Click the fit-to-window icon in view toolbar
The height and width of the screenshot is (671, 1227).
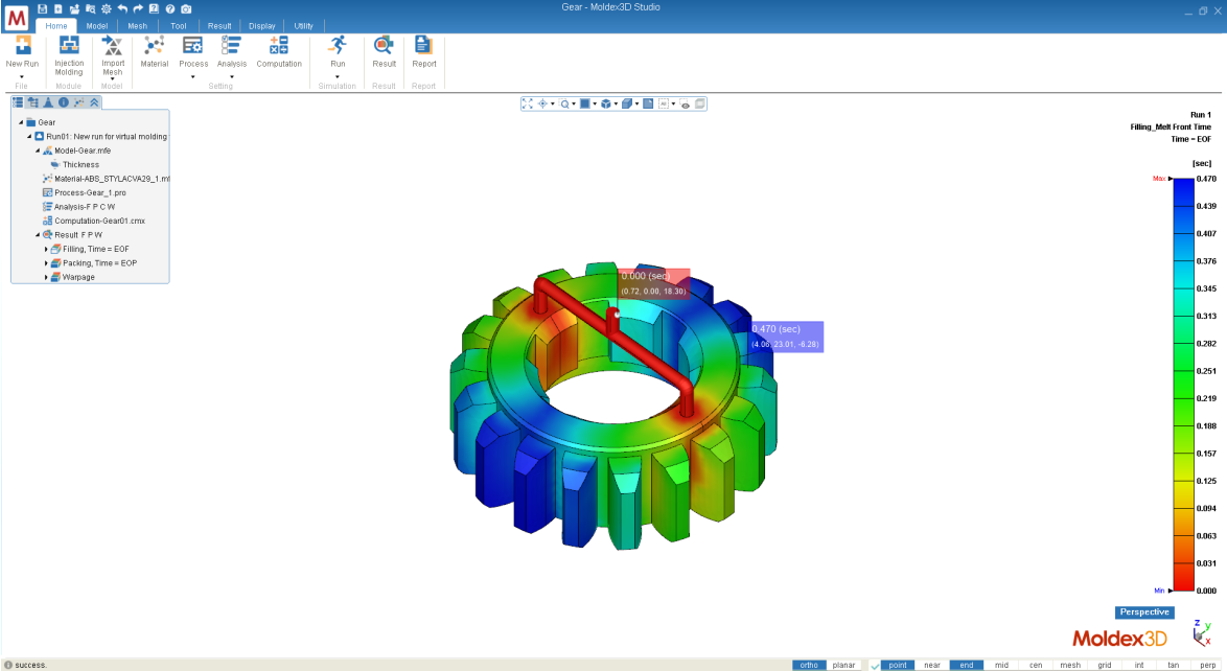[527, 103]
